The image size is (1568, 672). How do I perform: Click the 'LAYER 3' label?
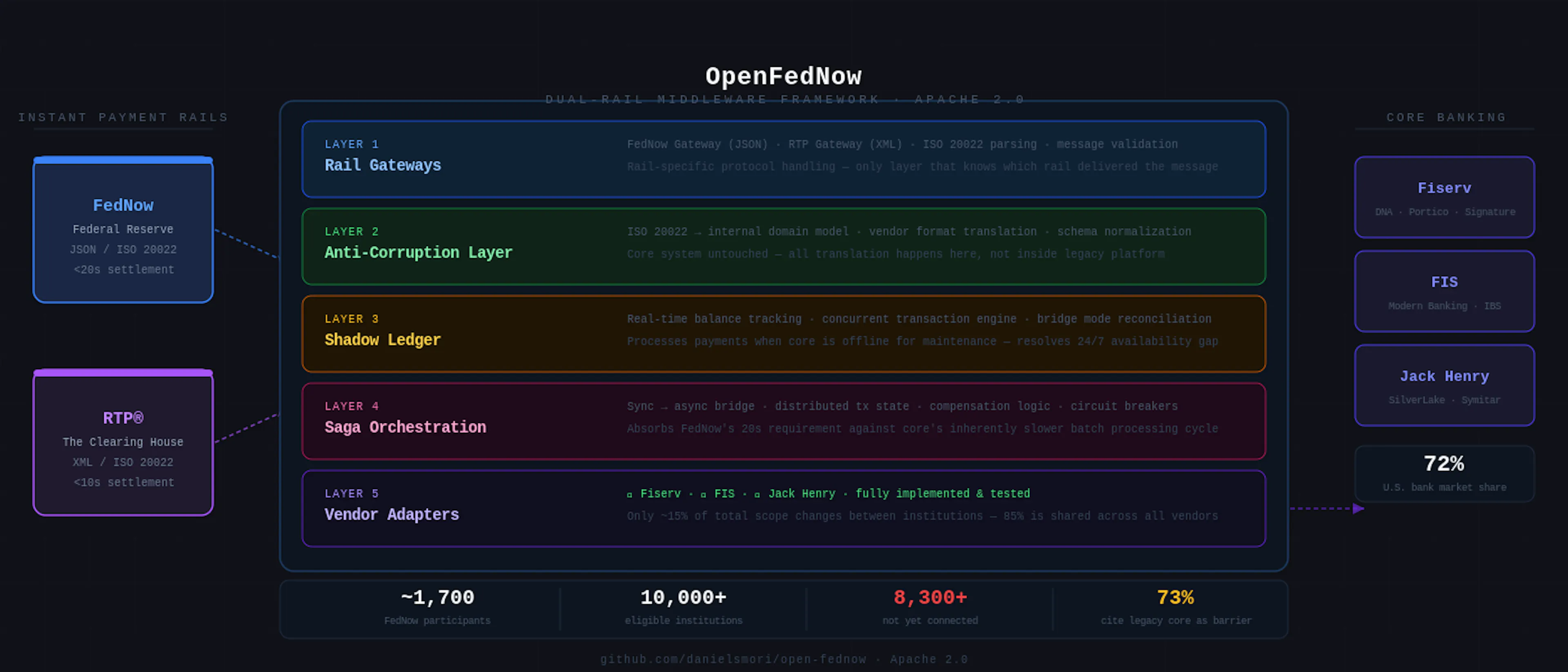(x=351, y=319)
